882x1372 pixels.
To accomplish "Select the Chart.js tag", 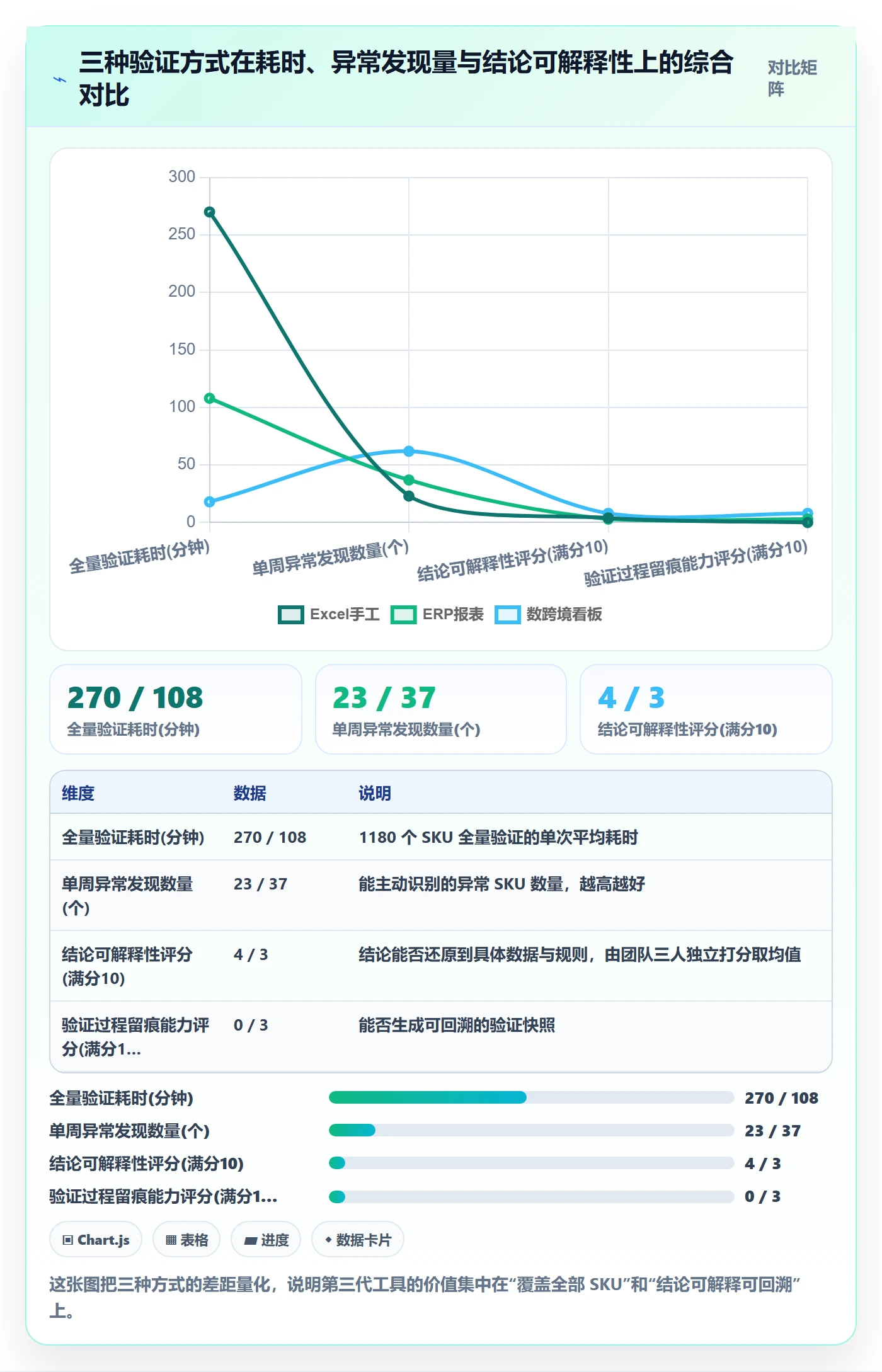I will [96, 1240].
